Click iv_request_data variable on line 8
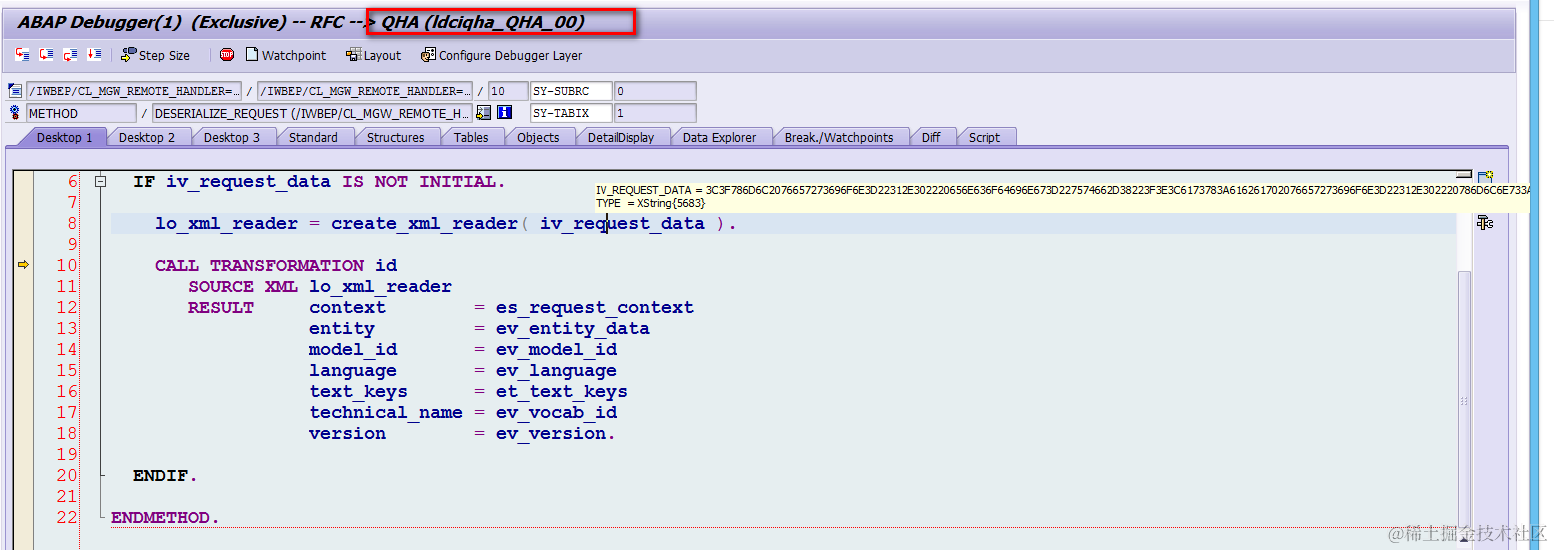Viewport: 1554px width, 550px height. (622, 224)
